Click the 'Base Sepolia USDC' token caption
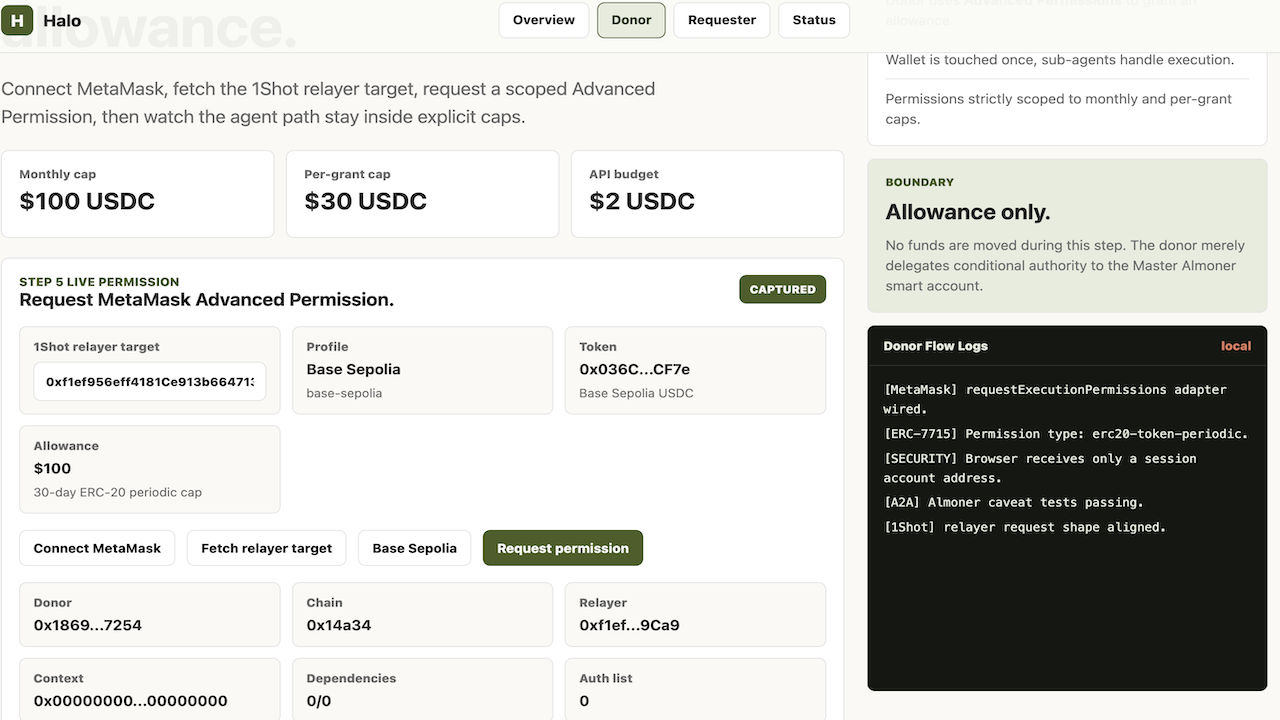The width and height of the screenshot is (1280, 720). click(x=636, y=393)
